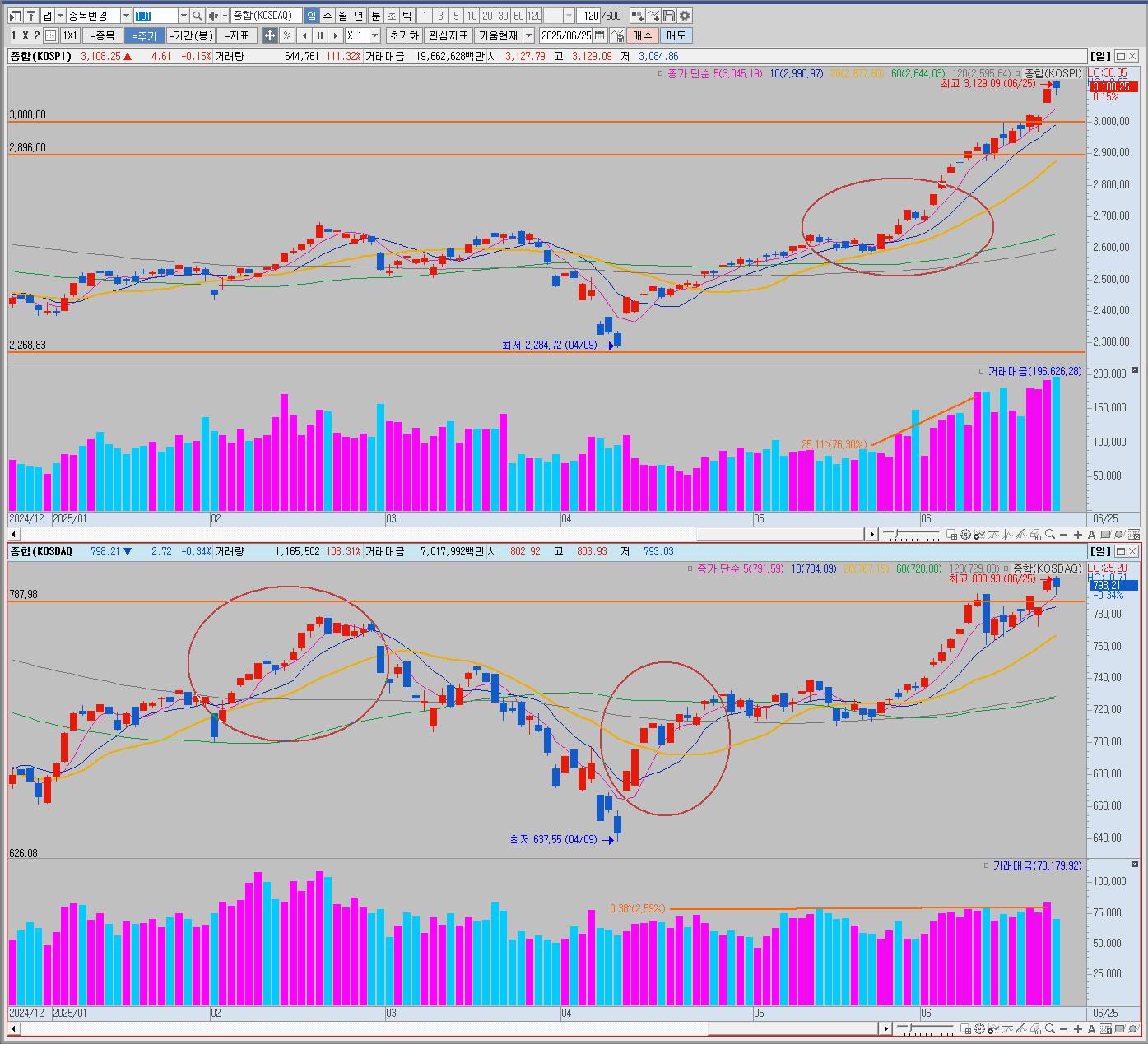The image size is (1148, 1044).
Task: Step chart forward with right arrow
Action: [335, 35]
